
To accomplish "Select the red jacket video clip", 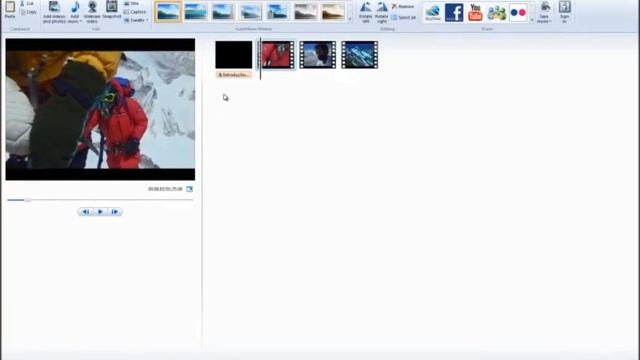I will 278,55.
